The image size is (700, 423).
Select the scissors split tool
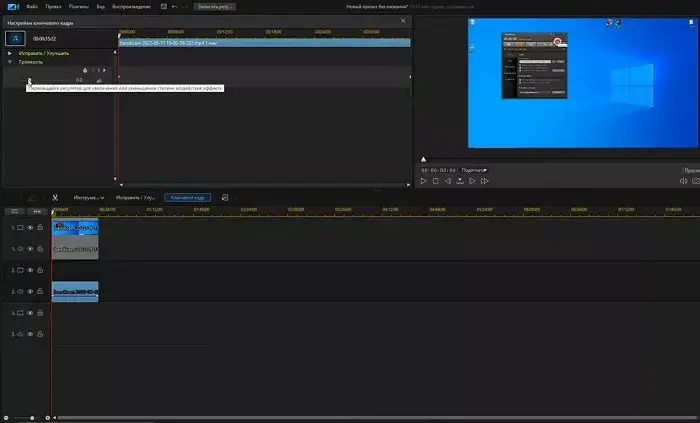tap(55, 197)
